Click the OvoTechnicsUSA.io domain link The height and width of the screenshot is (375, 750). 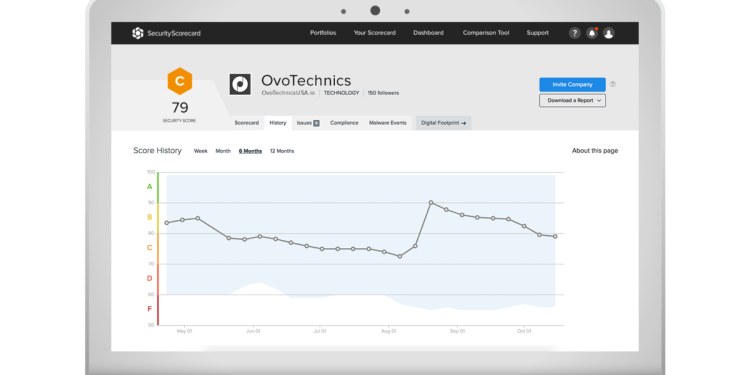click(x=288, y=93)
